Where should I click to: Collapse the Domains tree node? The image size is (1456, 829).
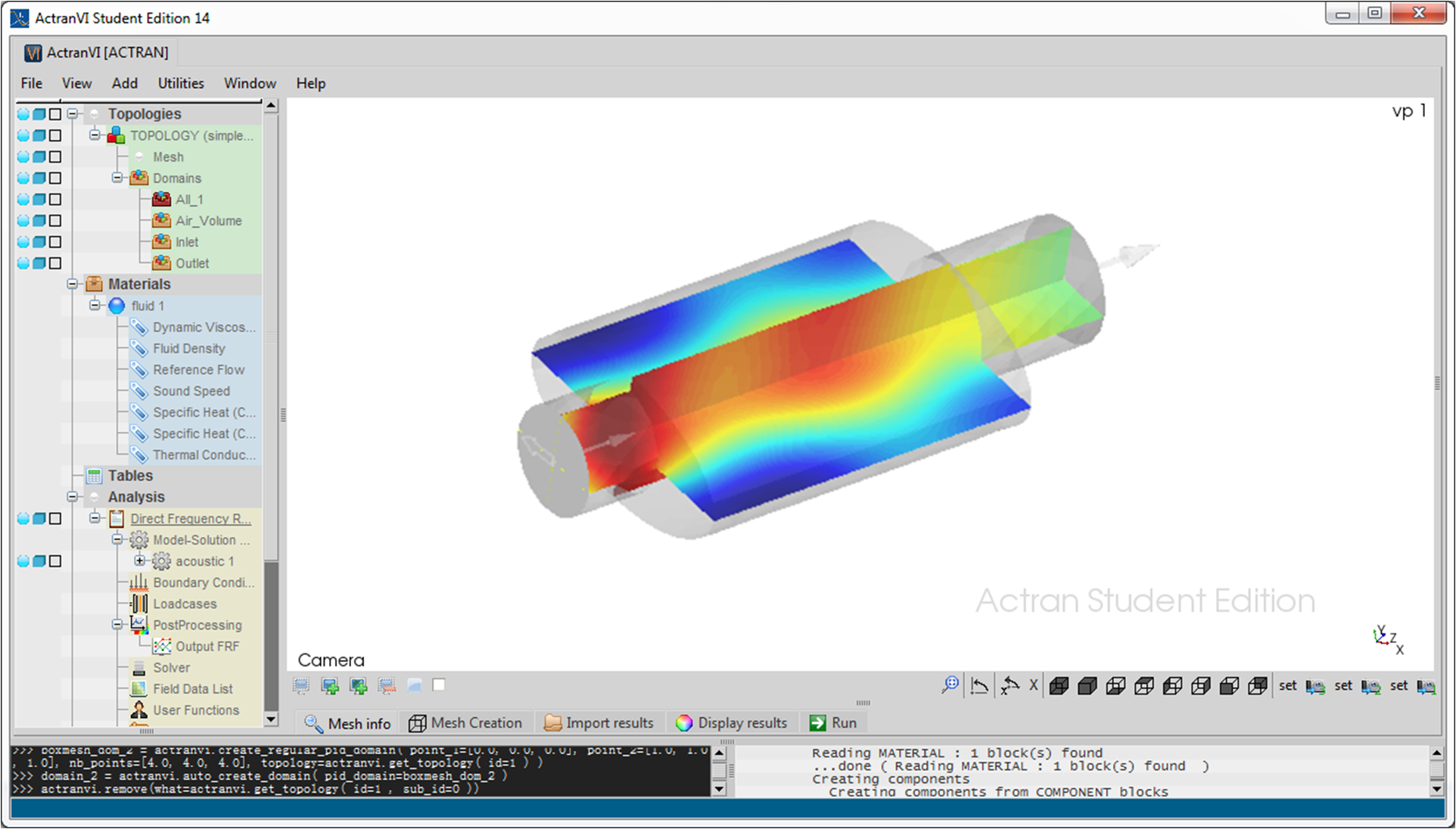tap(117, 178)
